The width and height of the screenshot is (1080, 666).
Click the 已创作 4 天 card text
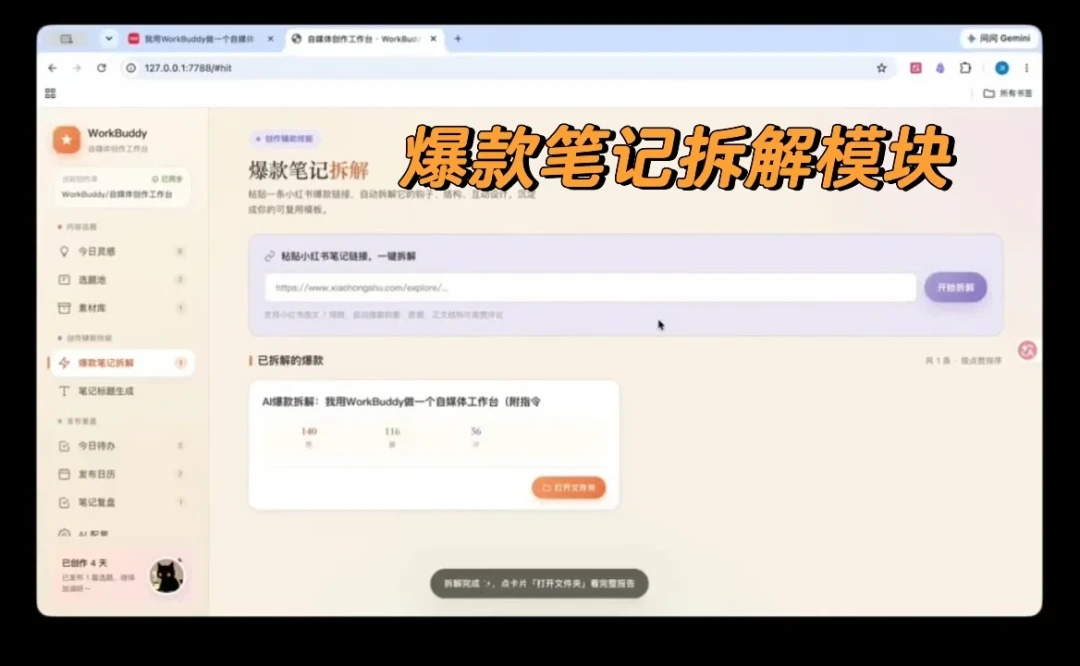point(84,563)
